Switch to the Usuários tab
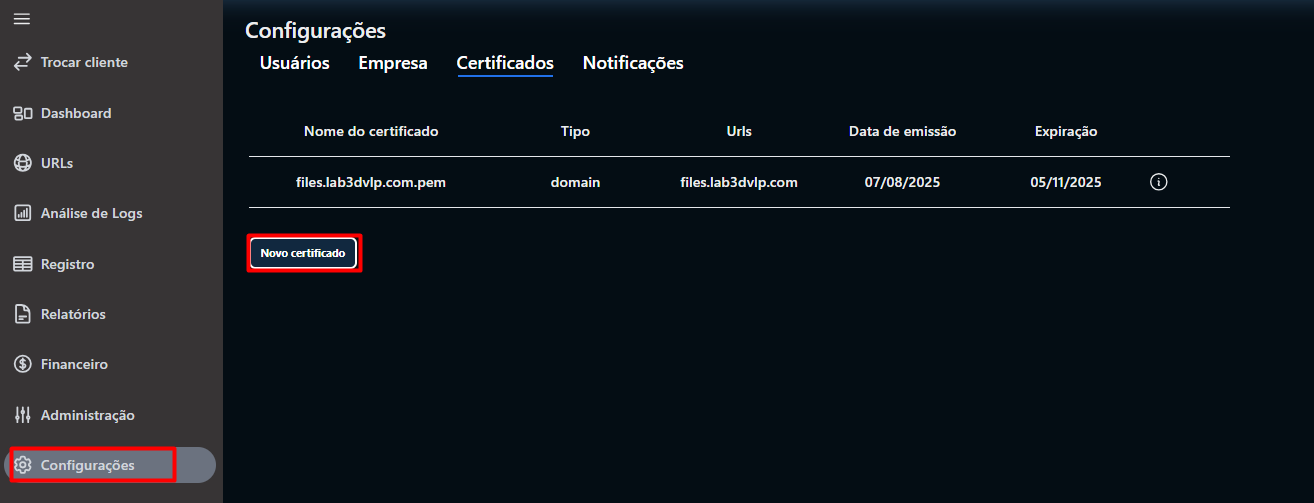 [294, 63]
